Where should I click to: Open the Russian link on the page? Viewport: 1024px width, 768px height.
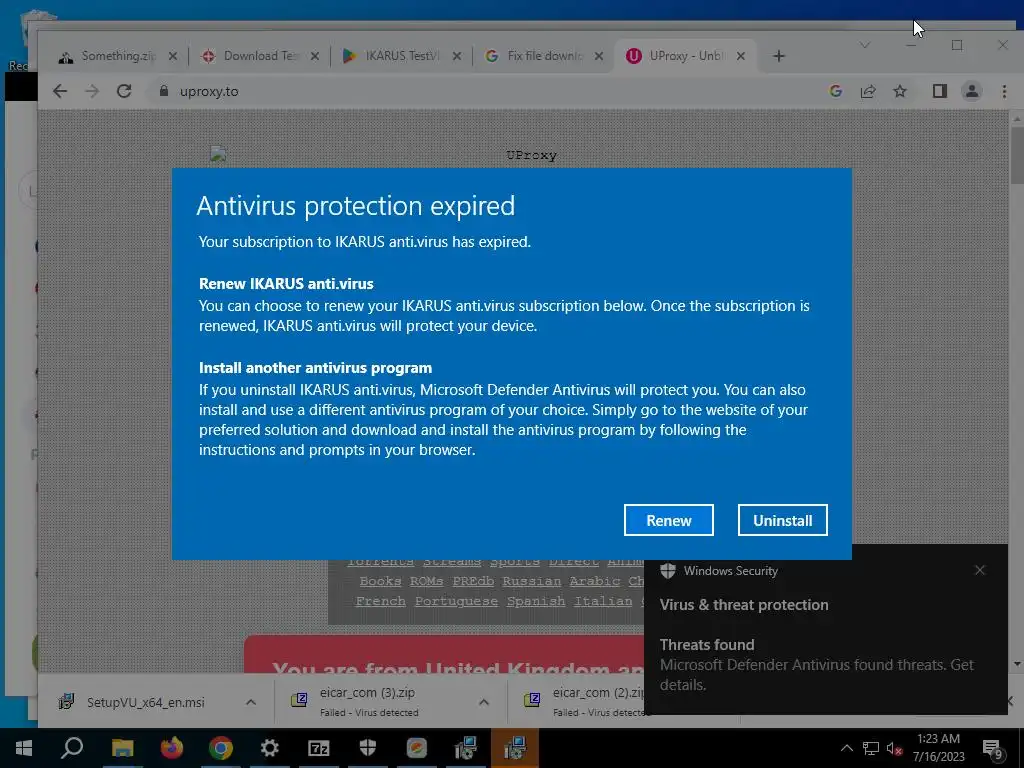532,581
